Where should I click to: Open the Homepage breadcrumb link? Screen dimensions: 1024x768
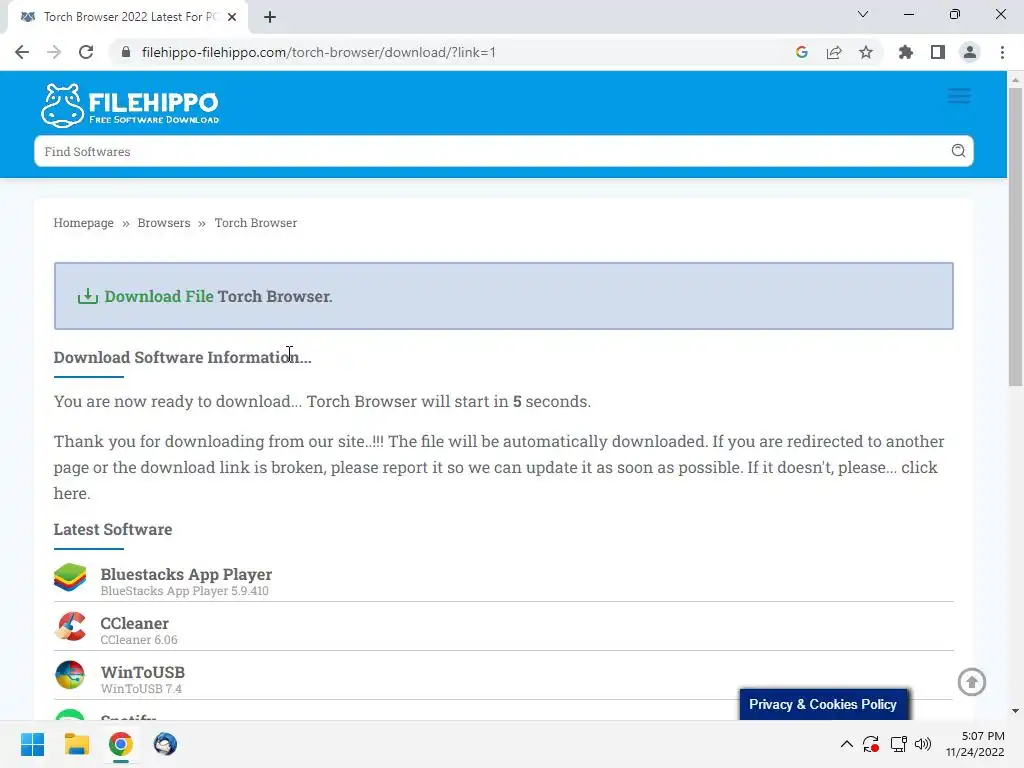[84, 223]
